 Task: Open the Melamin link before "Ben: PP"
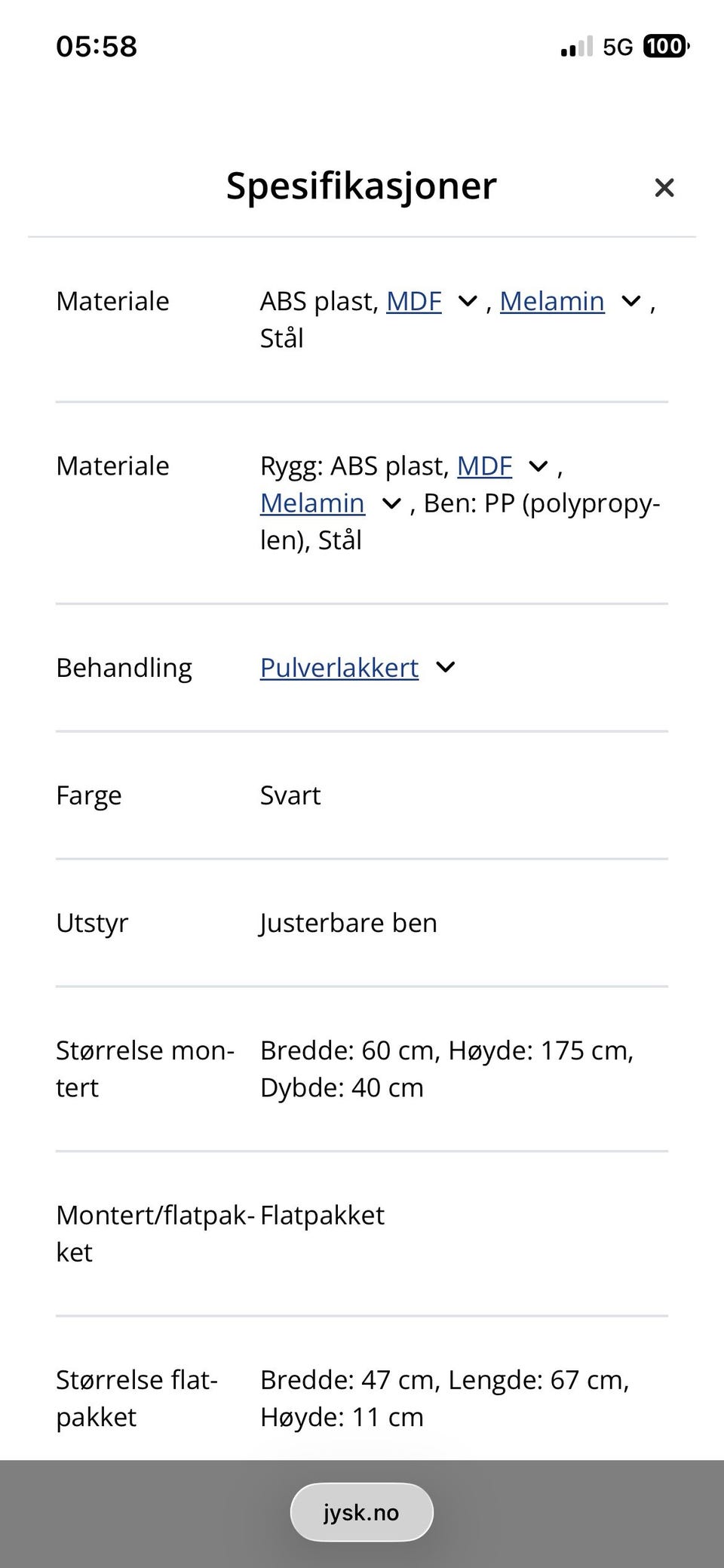click(x=312, y=503)
